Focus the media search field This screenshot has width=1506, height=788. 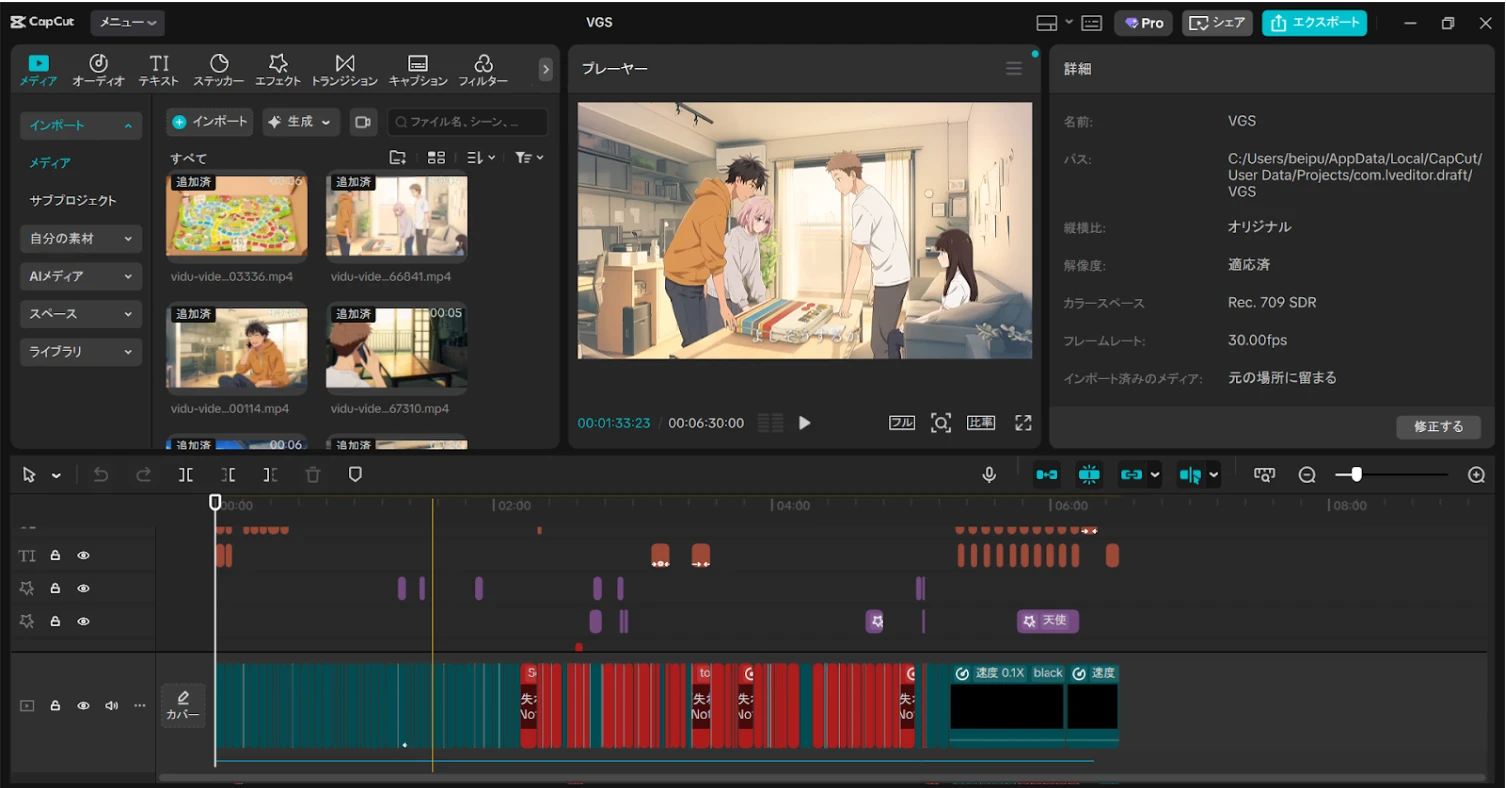(x=468, y=122)
